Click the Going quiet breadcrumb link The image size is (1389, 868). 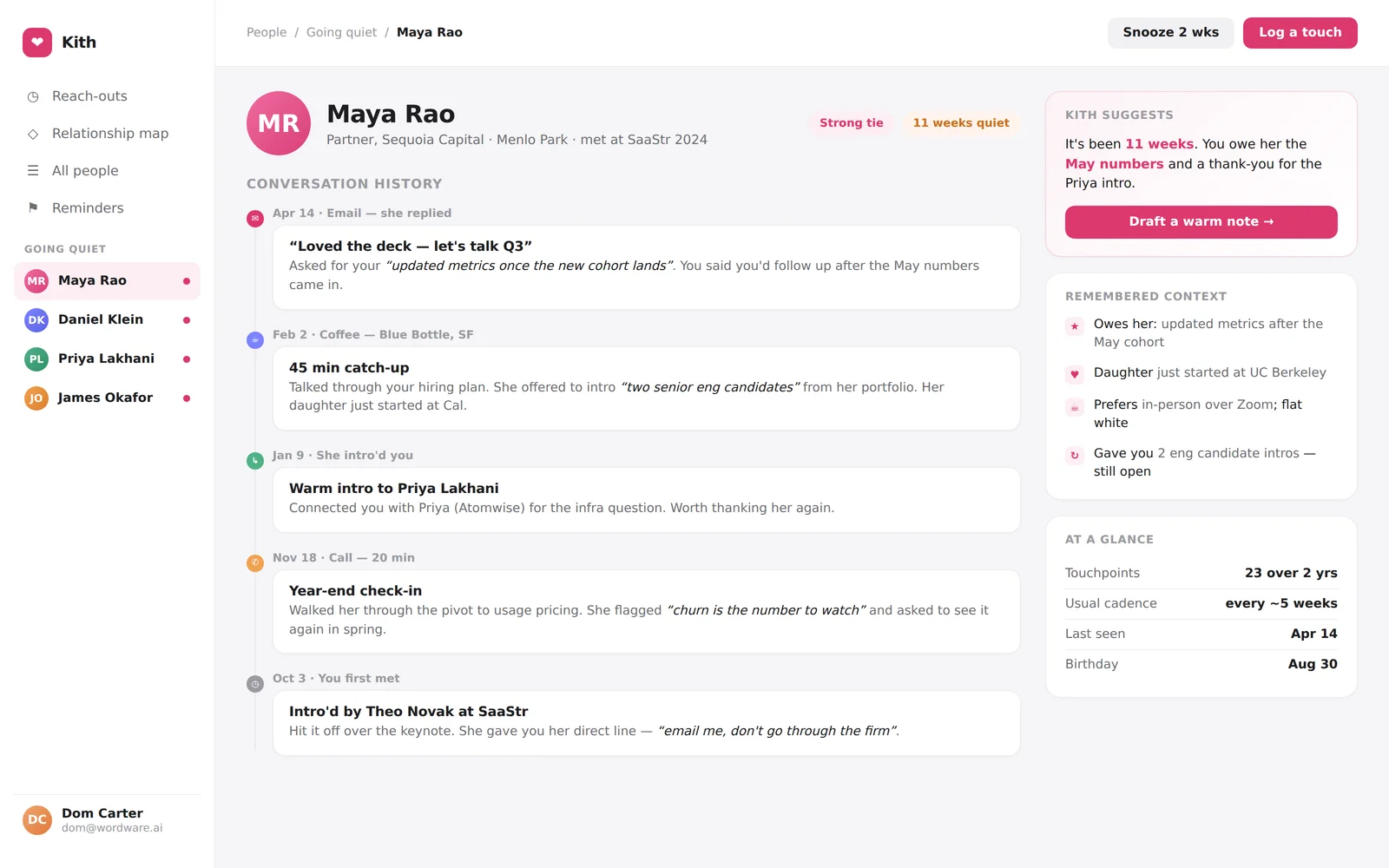[341, 32]
